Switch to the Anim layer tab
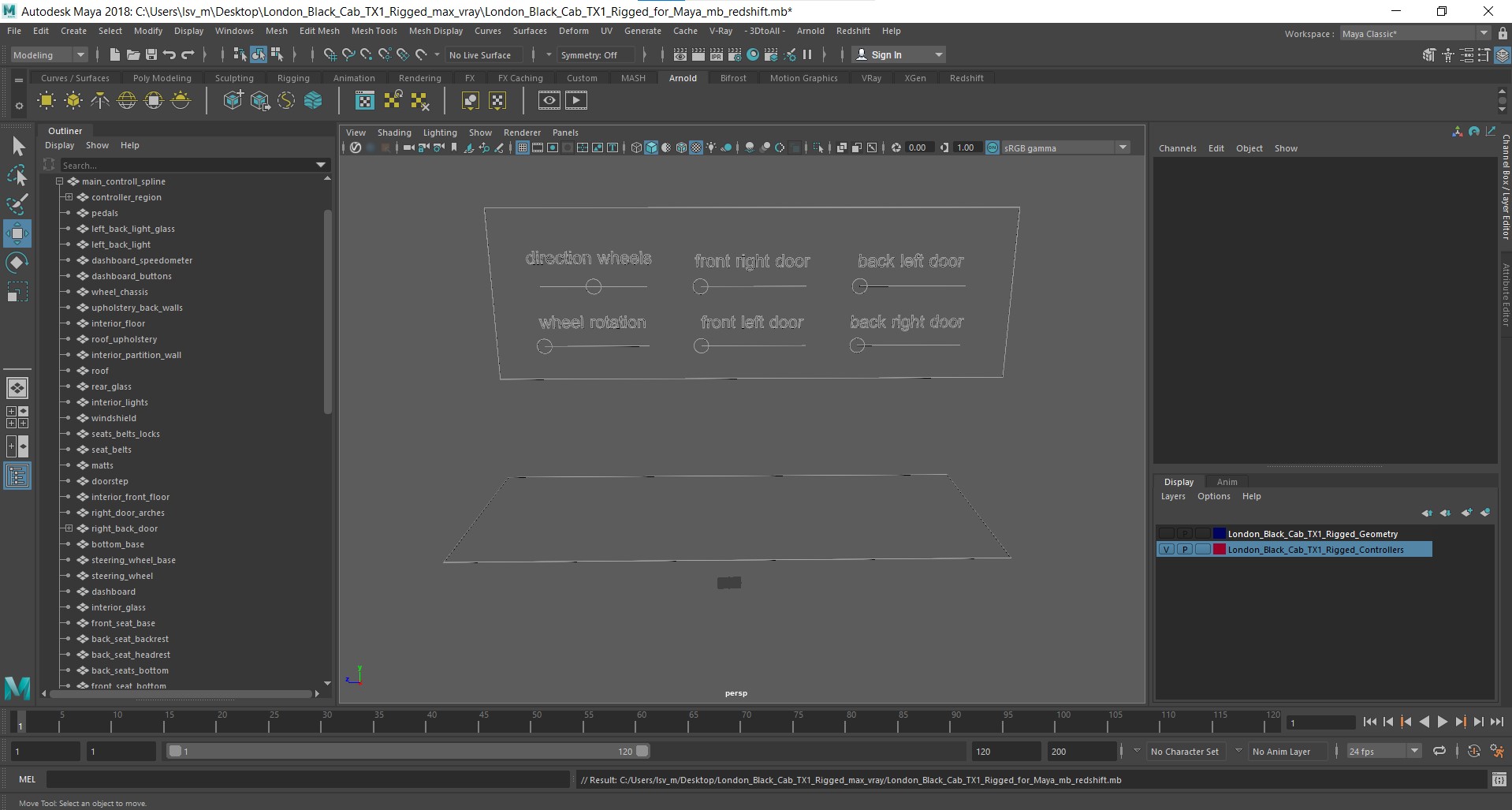1512x810 pixels. pyautogui.click(x=1227, y=482)
